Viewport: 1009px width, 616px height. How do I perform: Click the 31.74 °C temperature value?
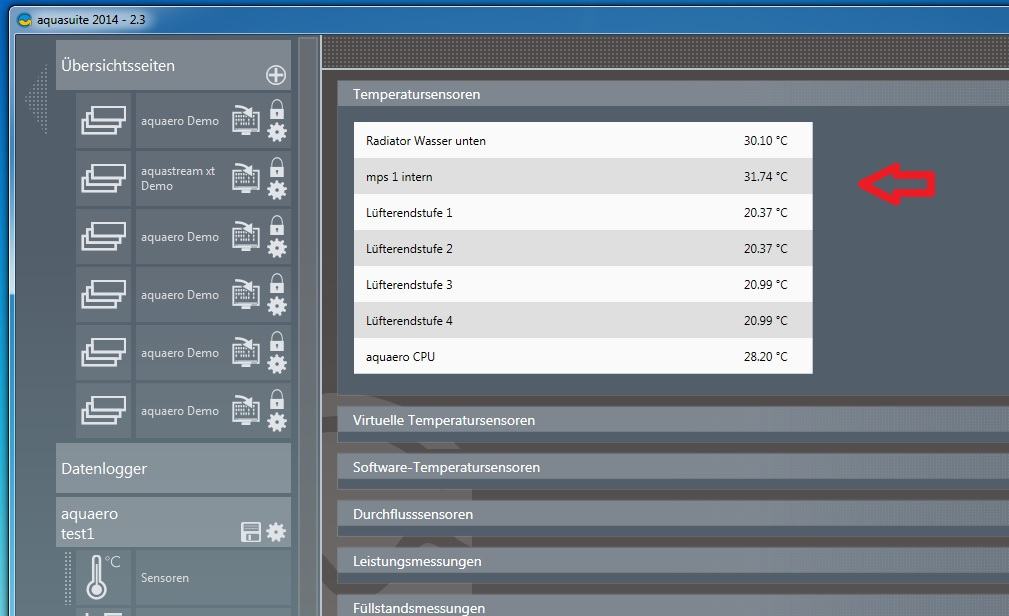click(765, 176)
